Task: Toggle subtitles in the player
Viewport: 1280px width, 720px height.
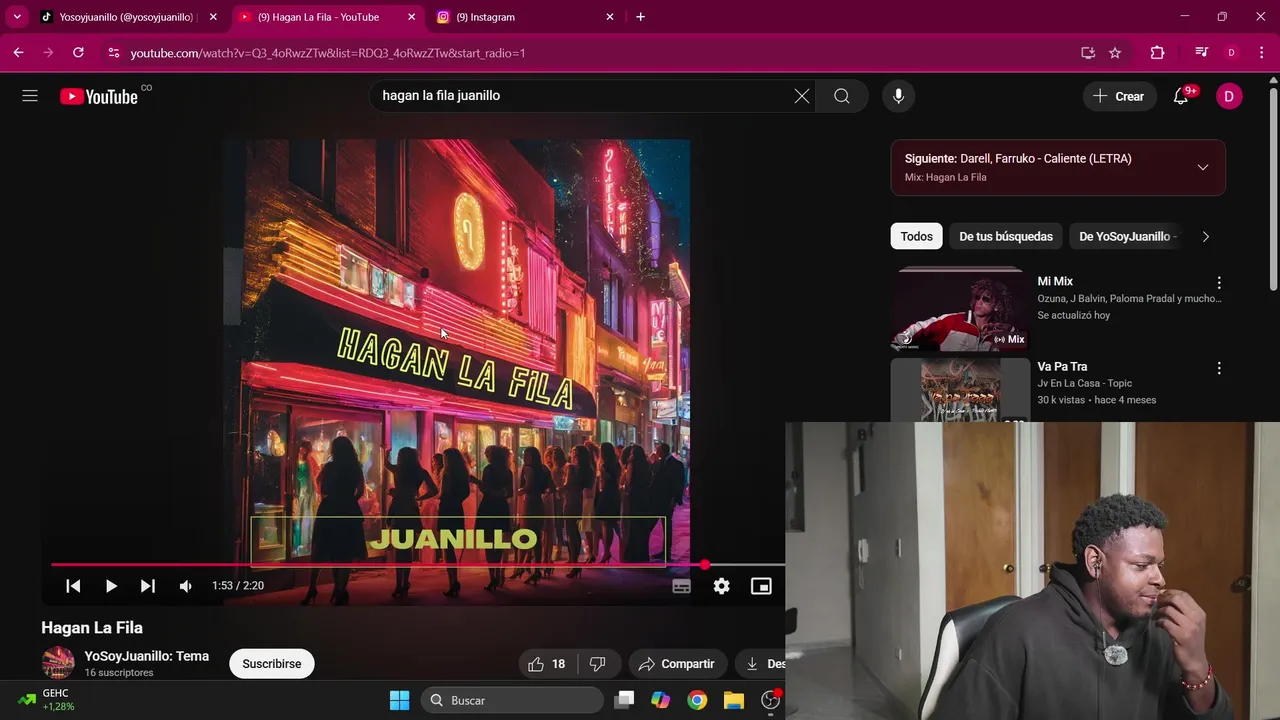Action: [x=681, y=586]
